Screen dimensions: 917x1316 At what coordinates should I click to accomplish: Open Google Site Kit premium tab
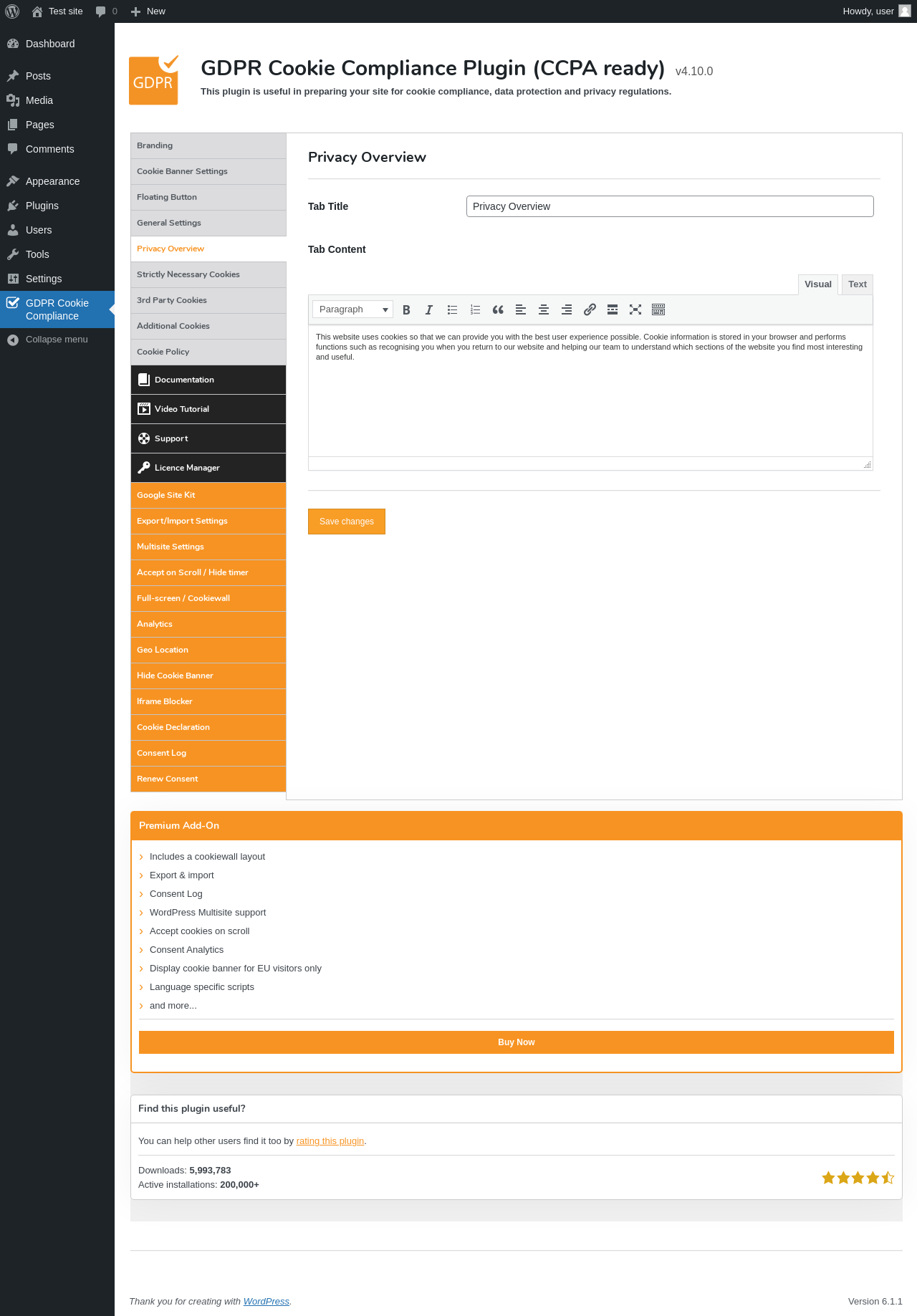pyautogui.click(x=208, y=495)
